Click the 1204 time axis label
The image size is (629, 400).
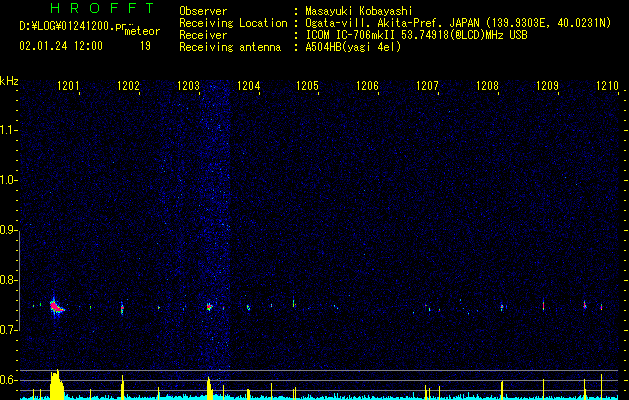coord(248,85)
